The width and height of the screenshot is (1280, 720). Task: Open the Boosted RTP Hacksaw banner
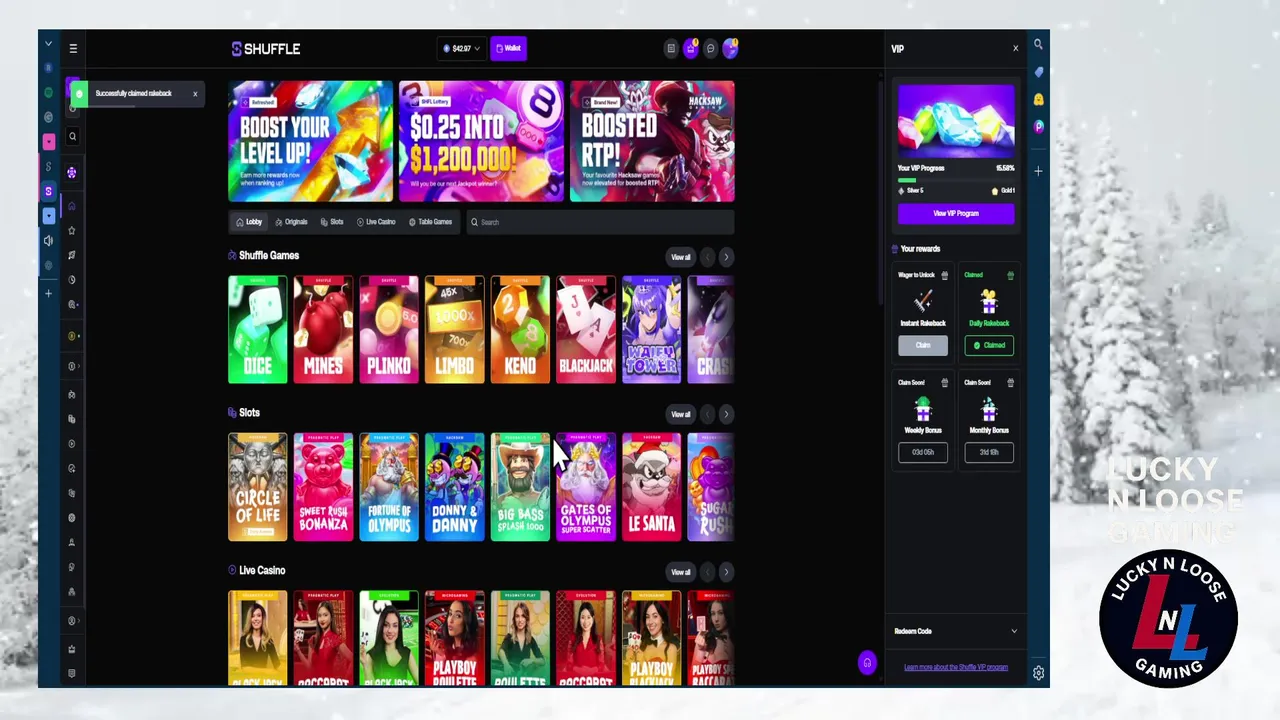(x=652, y=142)
